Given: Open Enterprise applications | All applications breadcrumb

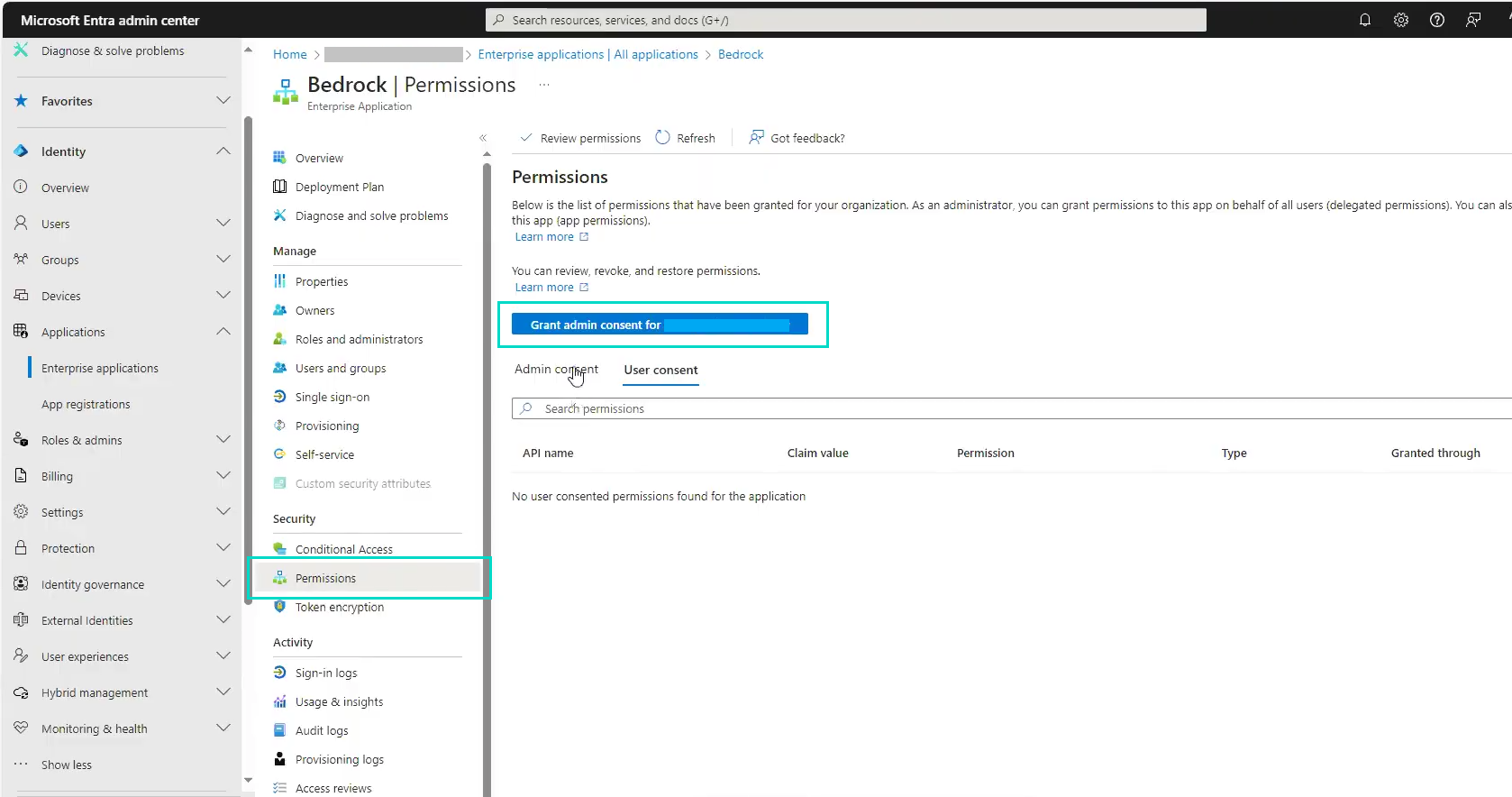Looking at the screenshot, I should 587,54.
